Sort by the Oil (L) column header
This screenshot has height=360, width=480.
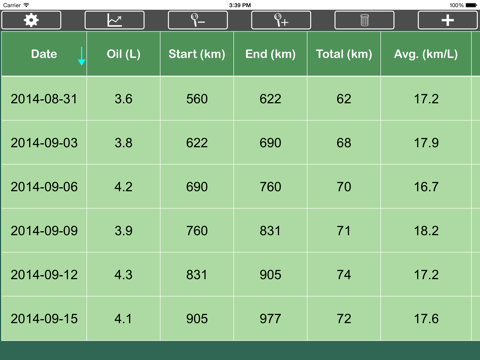tap(124, 54)
